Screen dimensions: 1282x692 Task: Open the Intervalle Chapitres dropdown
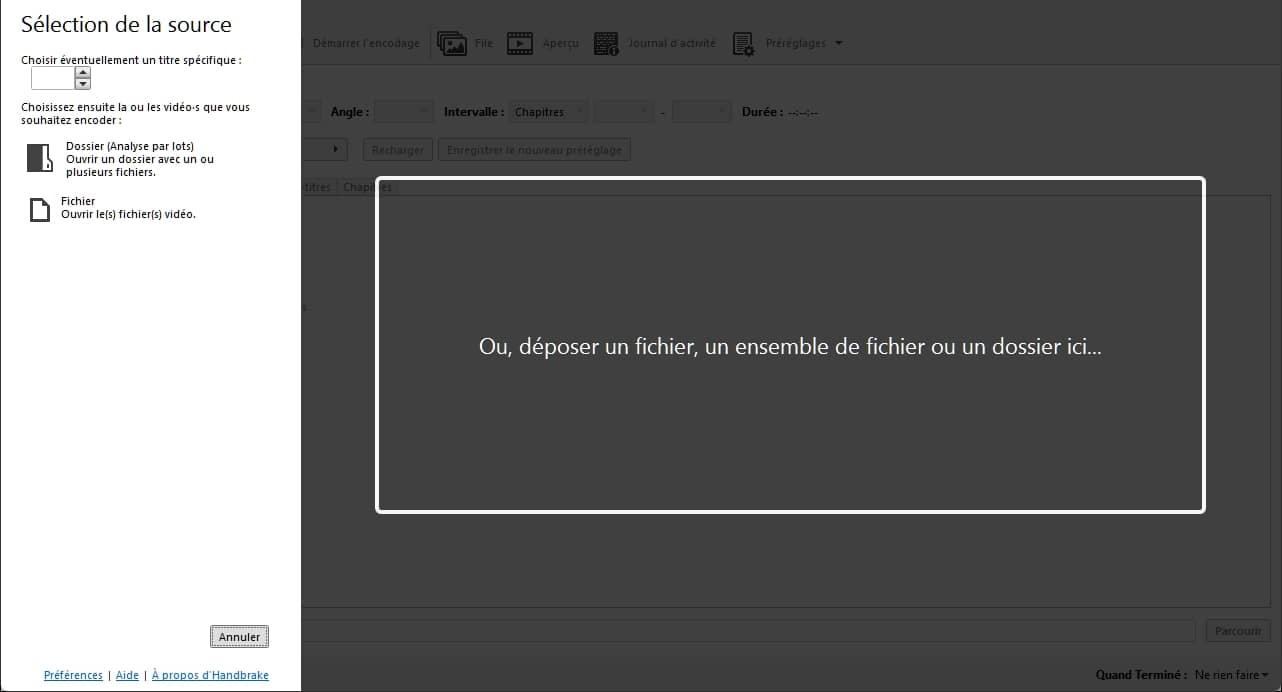pos(548,112)
